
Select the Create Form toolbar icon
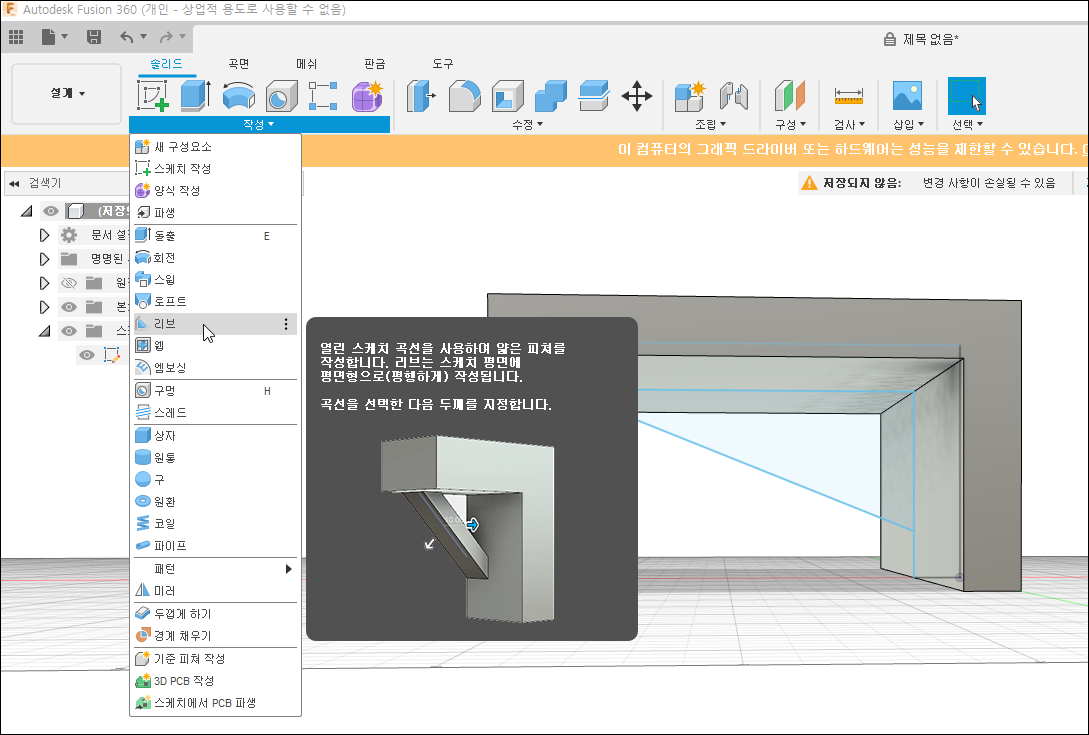(367, 96)
